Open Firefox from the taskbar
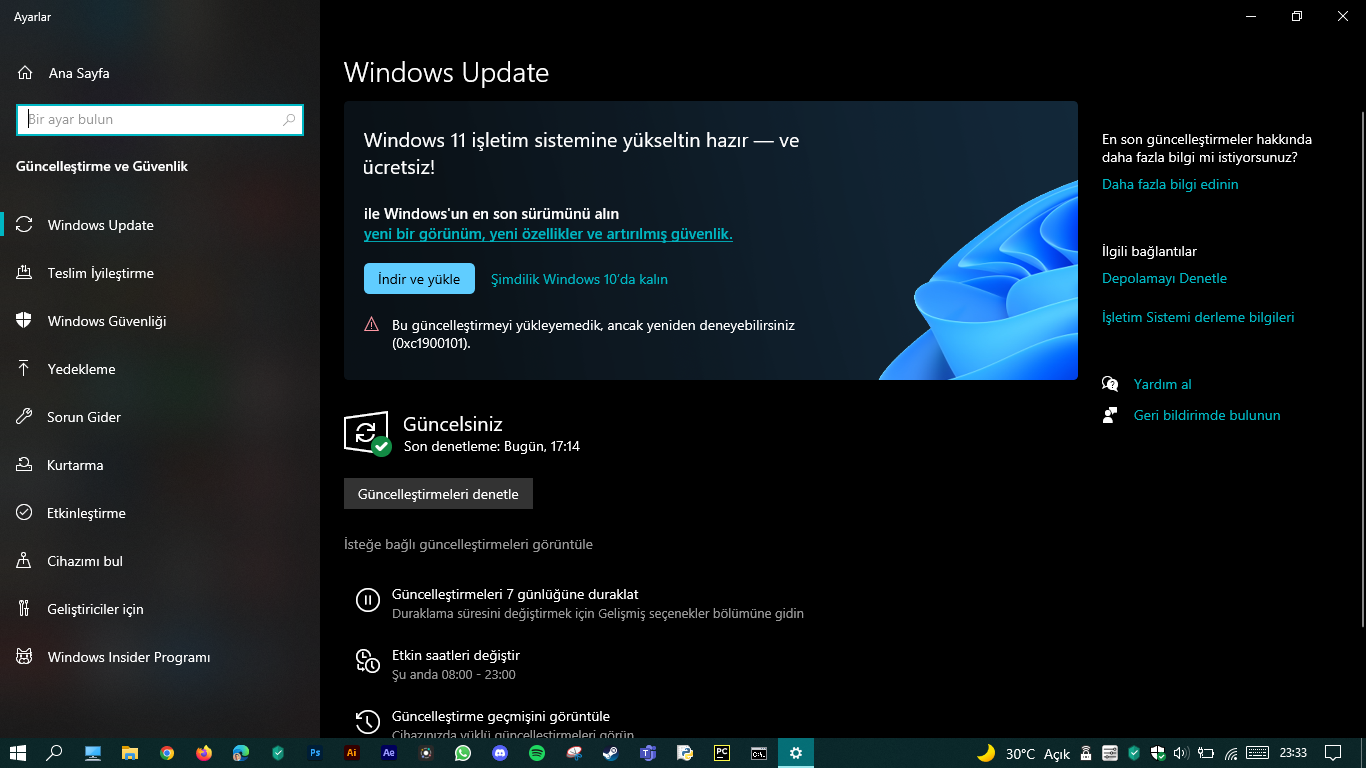Screen dimensions: 1366x768 point(204,753)
